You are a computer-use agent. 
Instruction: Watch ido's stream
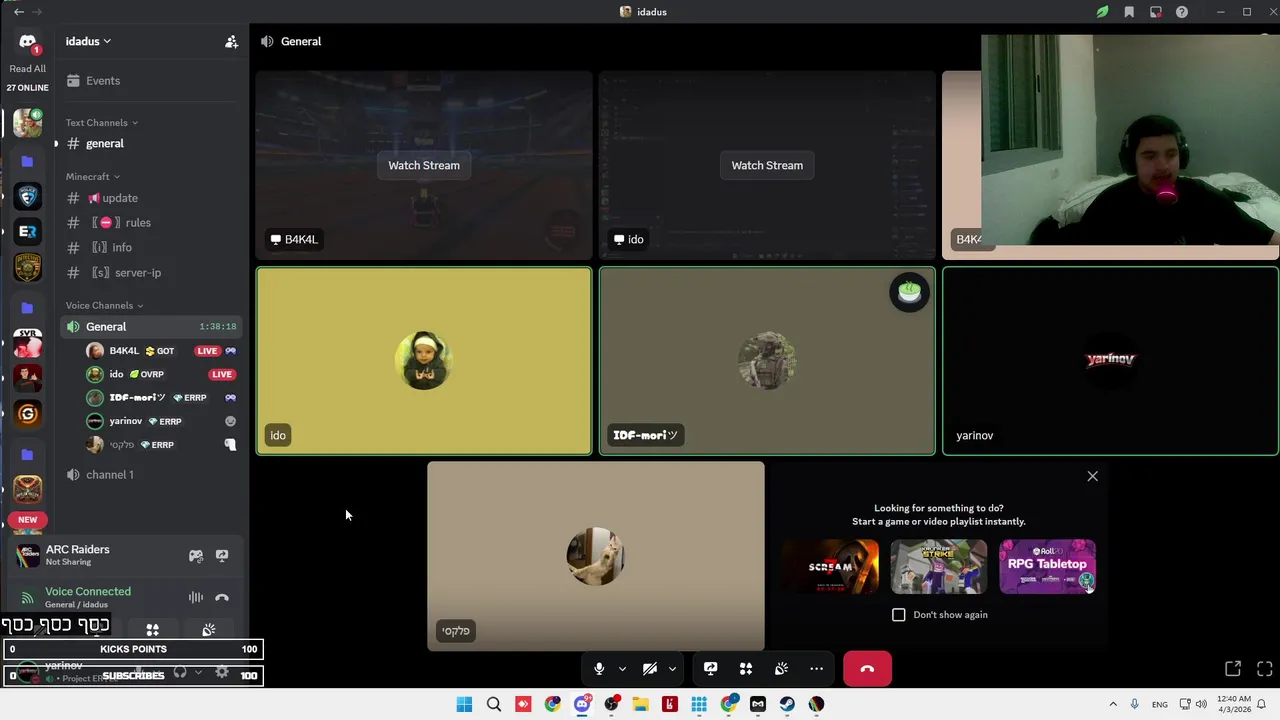tap(767, 165)
